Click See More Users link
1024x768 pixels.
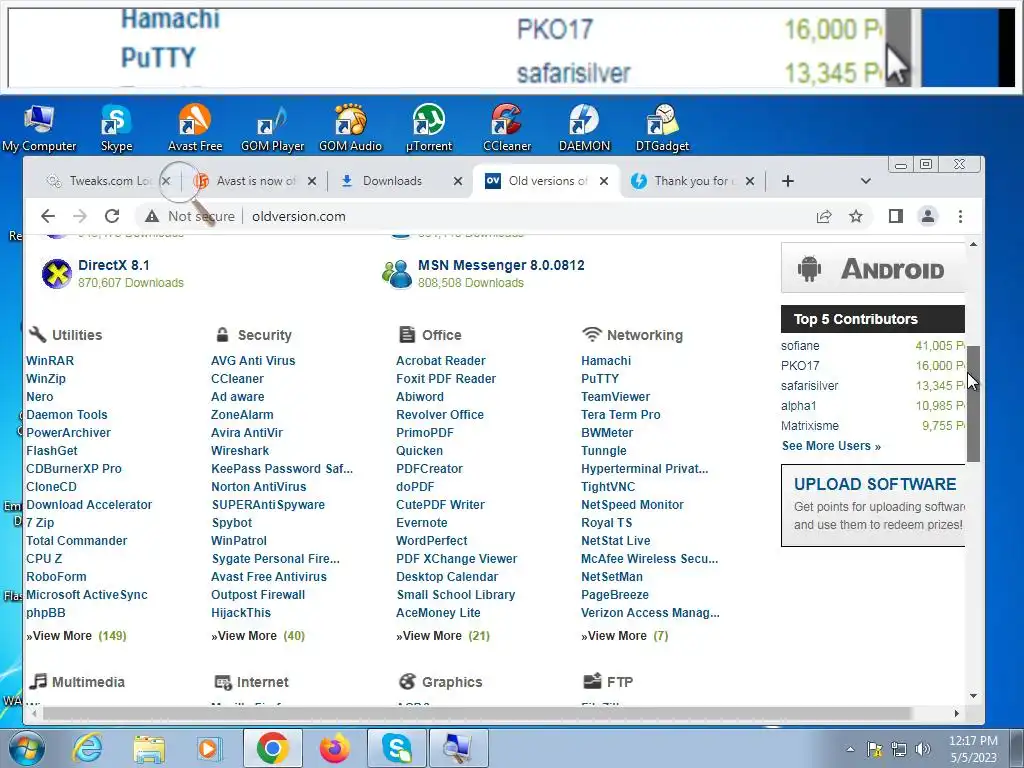pyautogui.click(x=831, y=445)
